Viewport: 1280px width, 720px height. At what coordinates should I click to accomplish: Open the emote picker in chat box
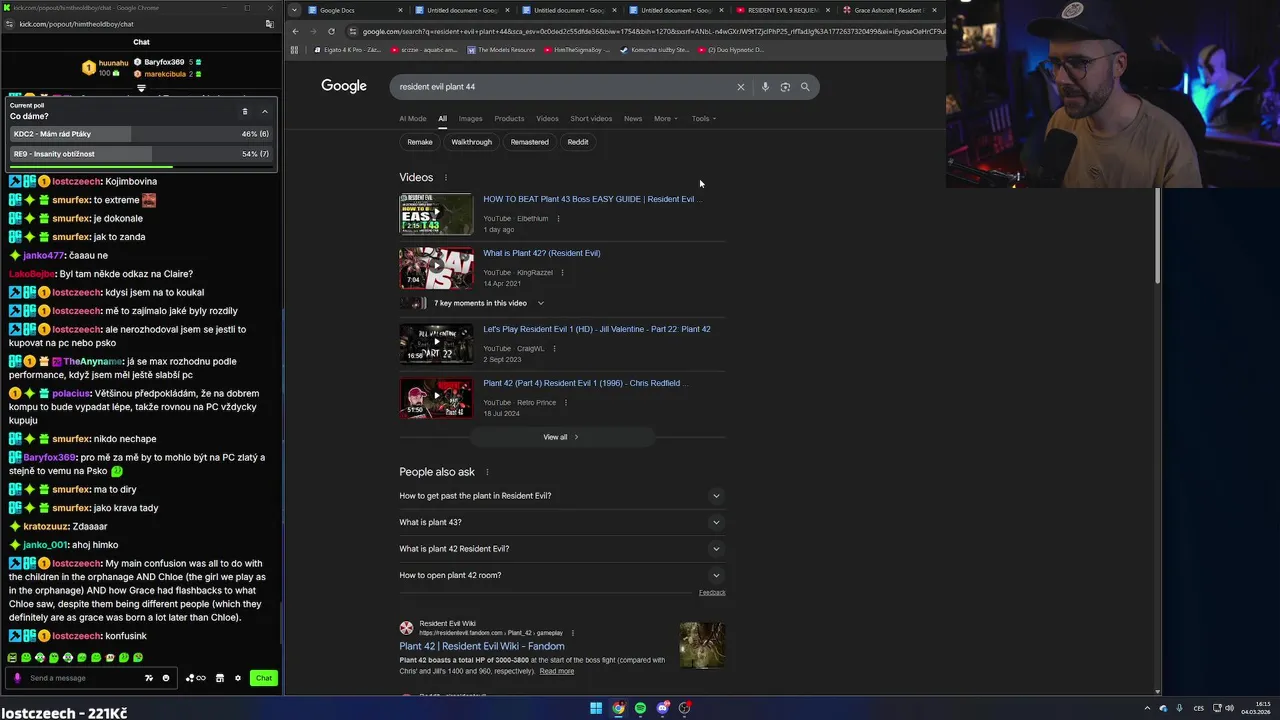pos(166,678)
